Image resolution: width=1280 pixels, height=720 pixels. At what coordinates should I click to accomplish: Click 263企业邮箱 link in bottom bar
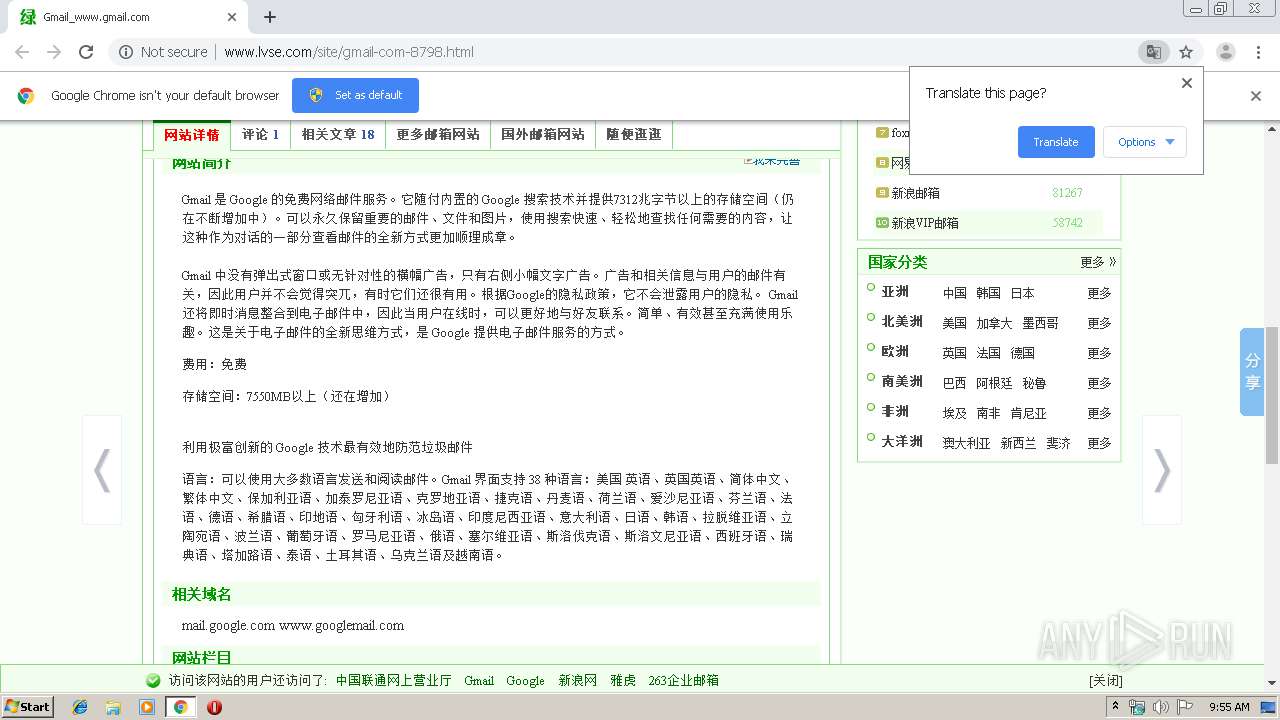[683, 680]
